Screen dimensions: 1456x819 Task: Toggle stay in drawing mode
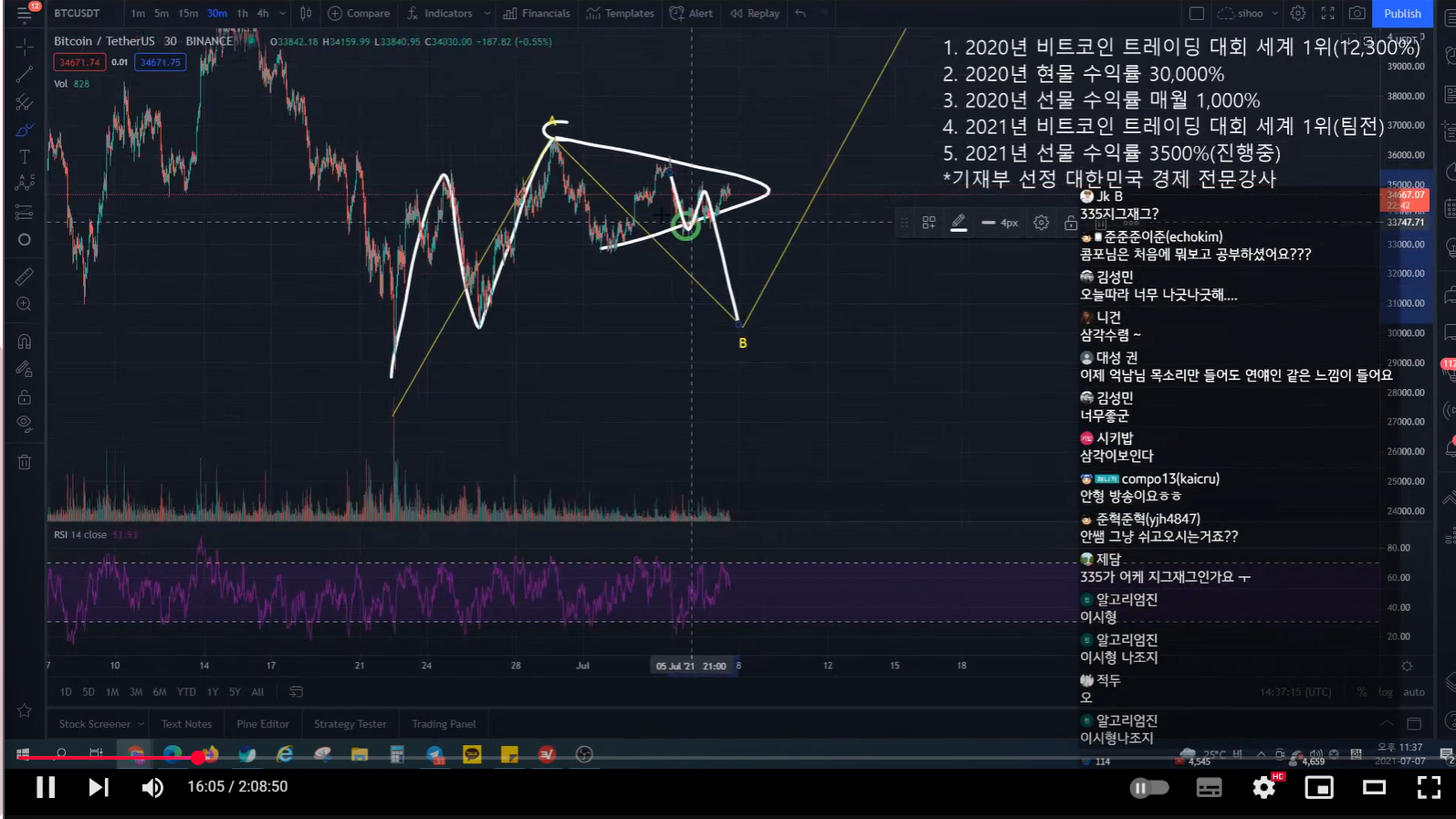(25, 369)
